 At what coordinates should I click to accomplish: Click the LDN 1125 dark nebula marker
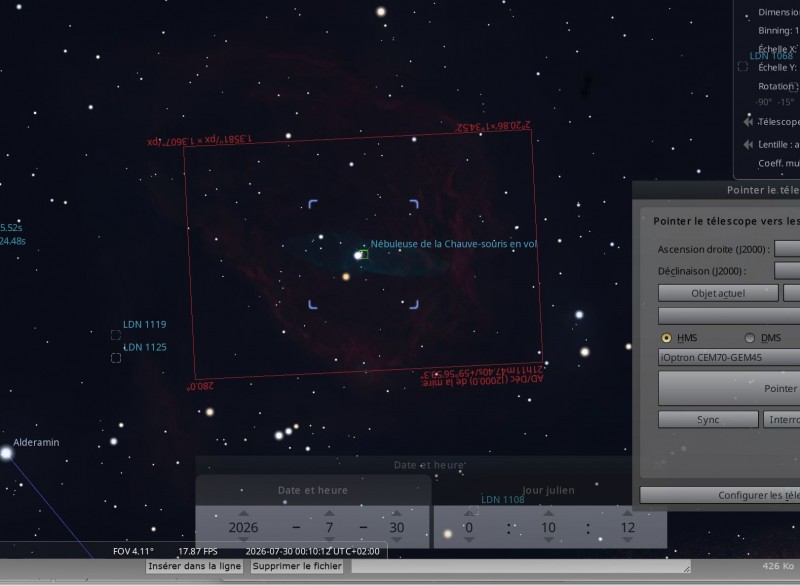click(116, 358)
